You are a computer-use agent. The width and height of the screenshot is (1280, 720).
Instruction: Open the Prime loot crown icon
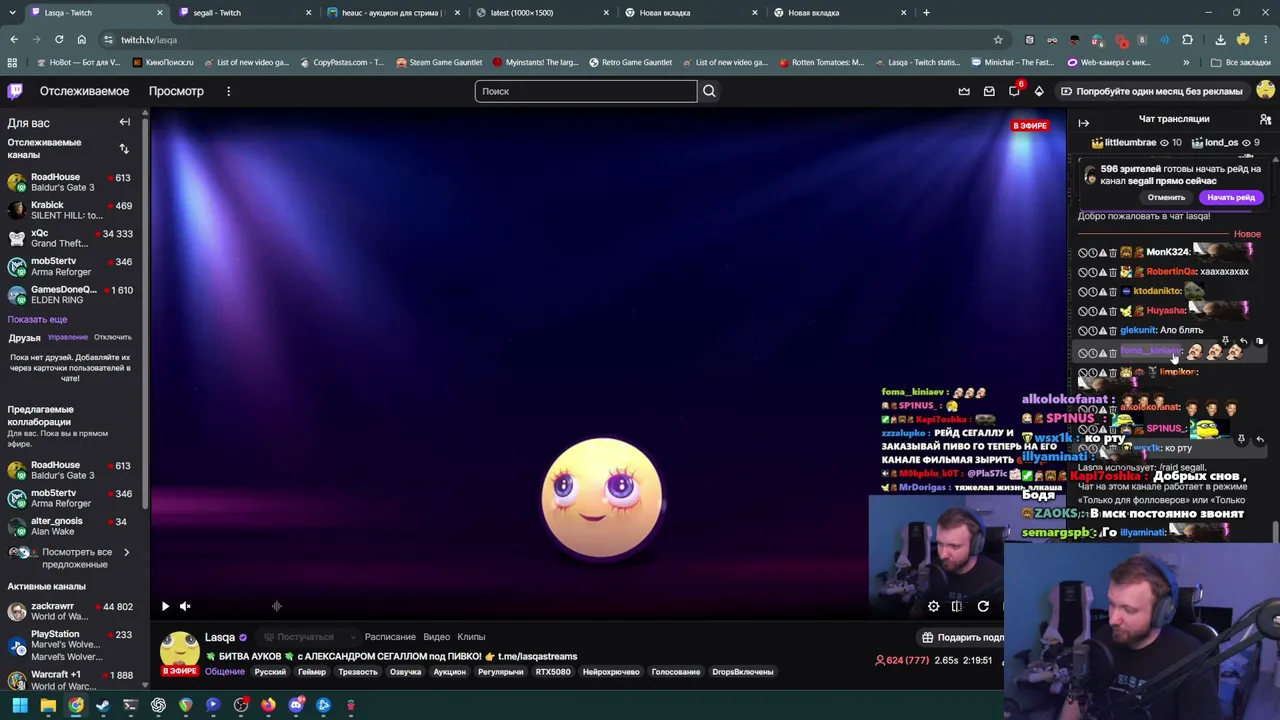click(x=964, y=91)
